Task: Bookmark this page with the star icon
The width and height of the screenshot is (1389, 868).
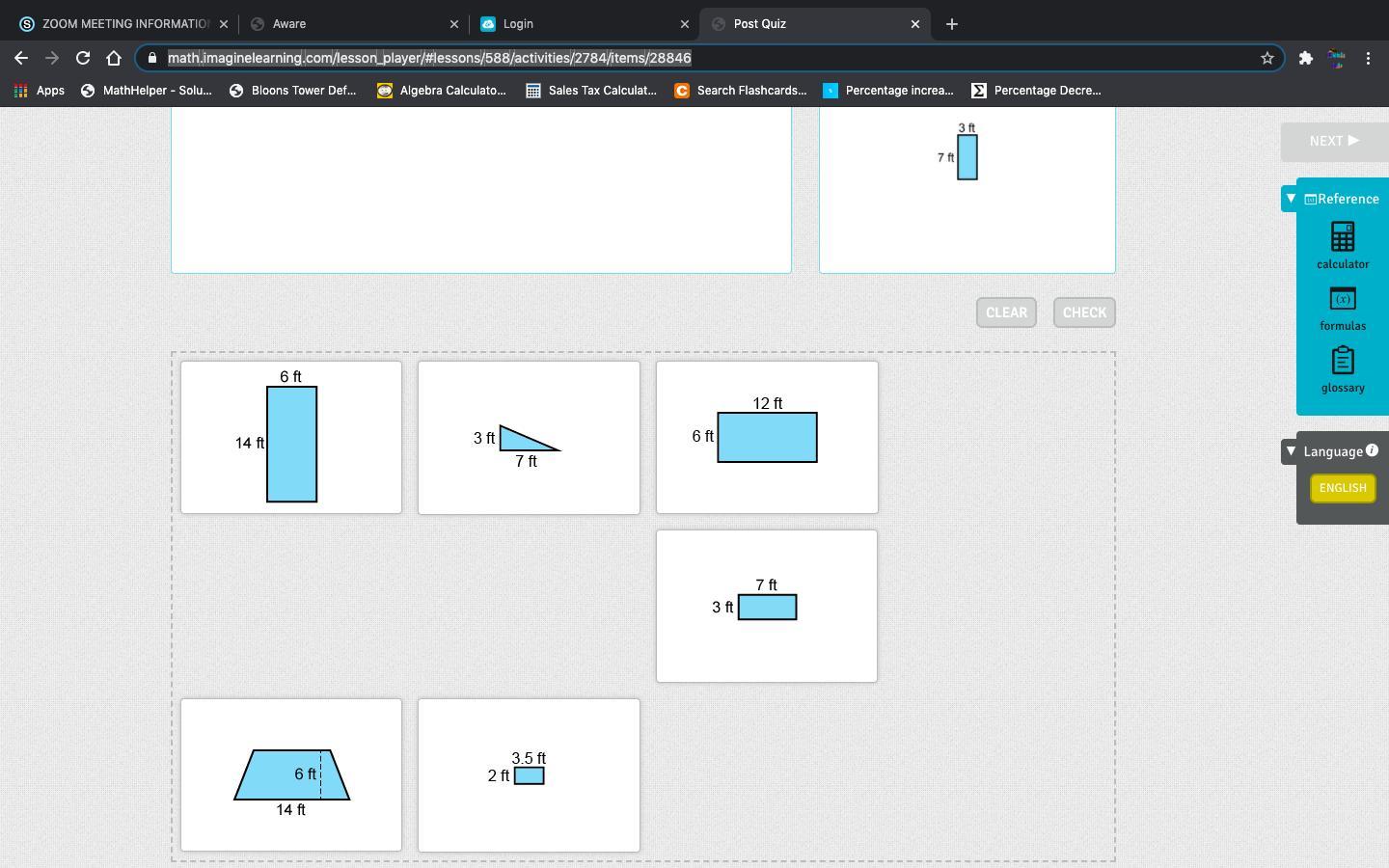Action: pos(1267,58)
